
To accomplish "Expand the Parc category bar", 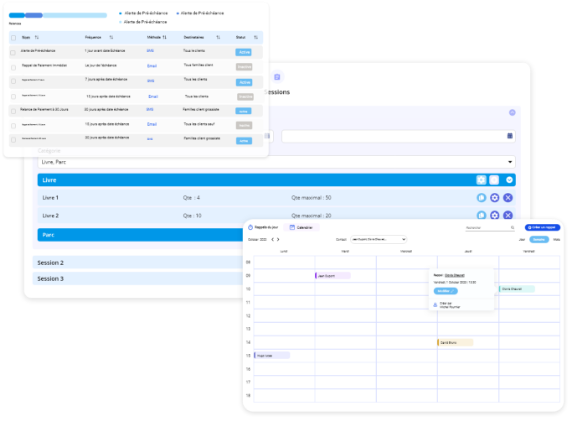I will [x=140, y=235].
